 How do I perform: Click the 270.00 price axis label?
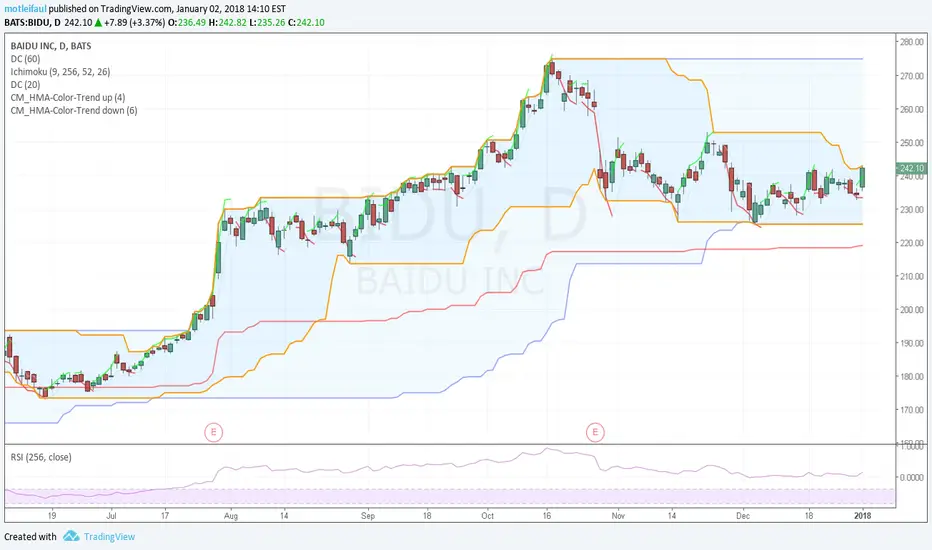point(912,76)
